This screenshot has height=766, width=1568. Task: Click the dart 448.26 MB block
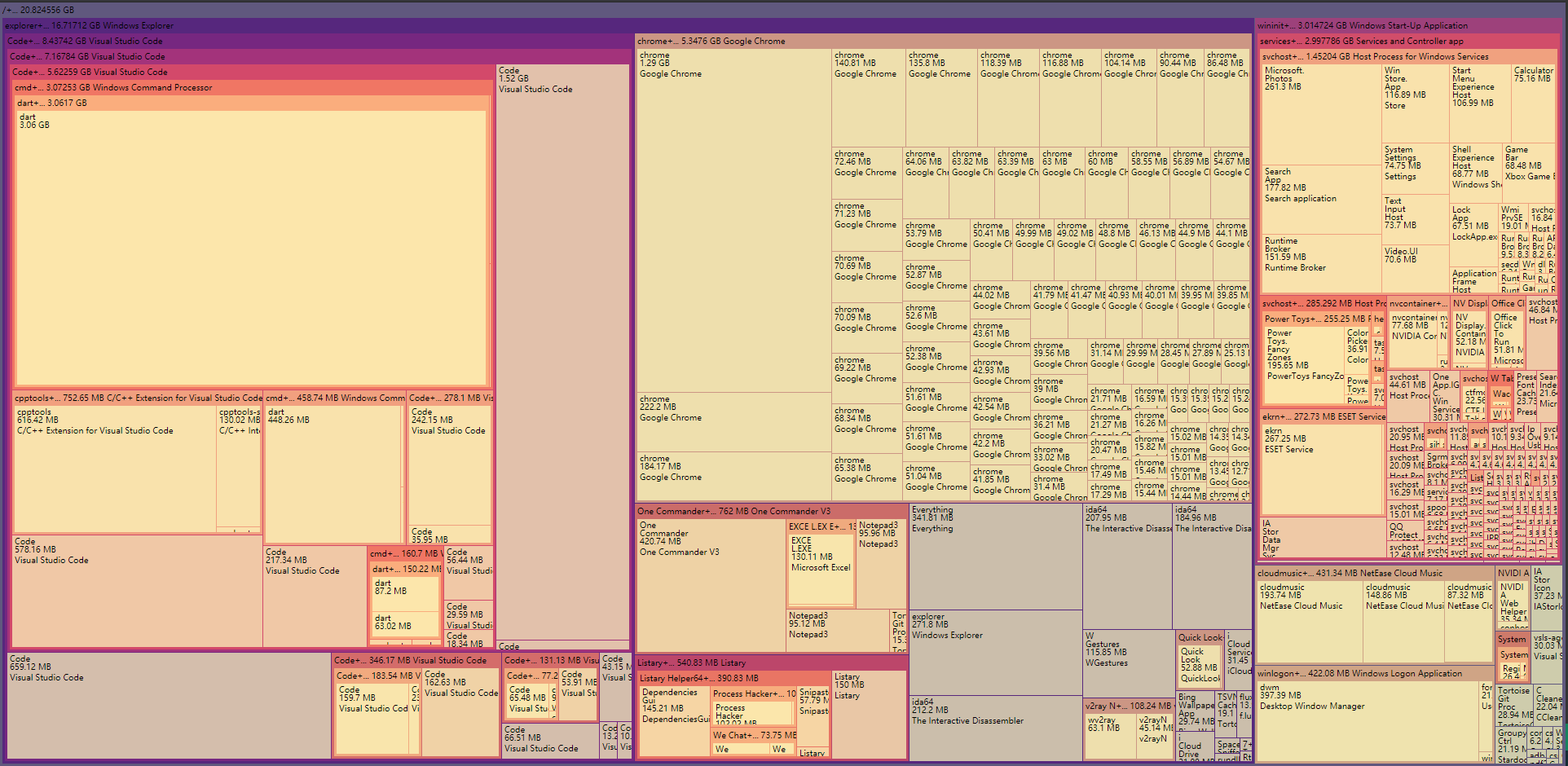[334, 473]
